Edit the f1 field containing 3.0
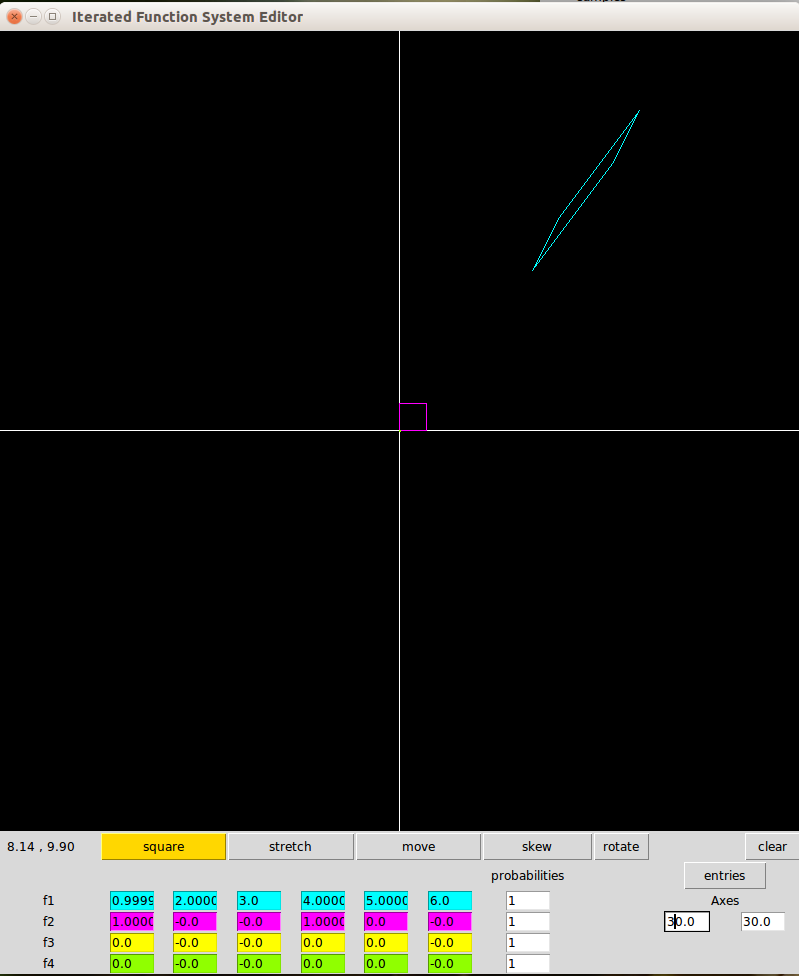 click(x=259, y=901)
